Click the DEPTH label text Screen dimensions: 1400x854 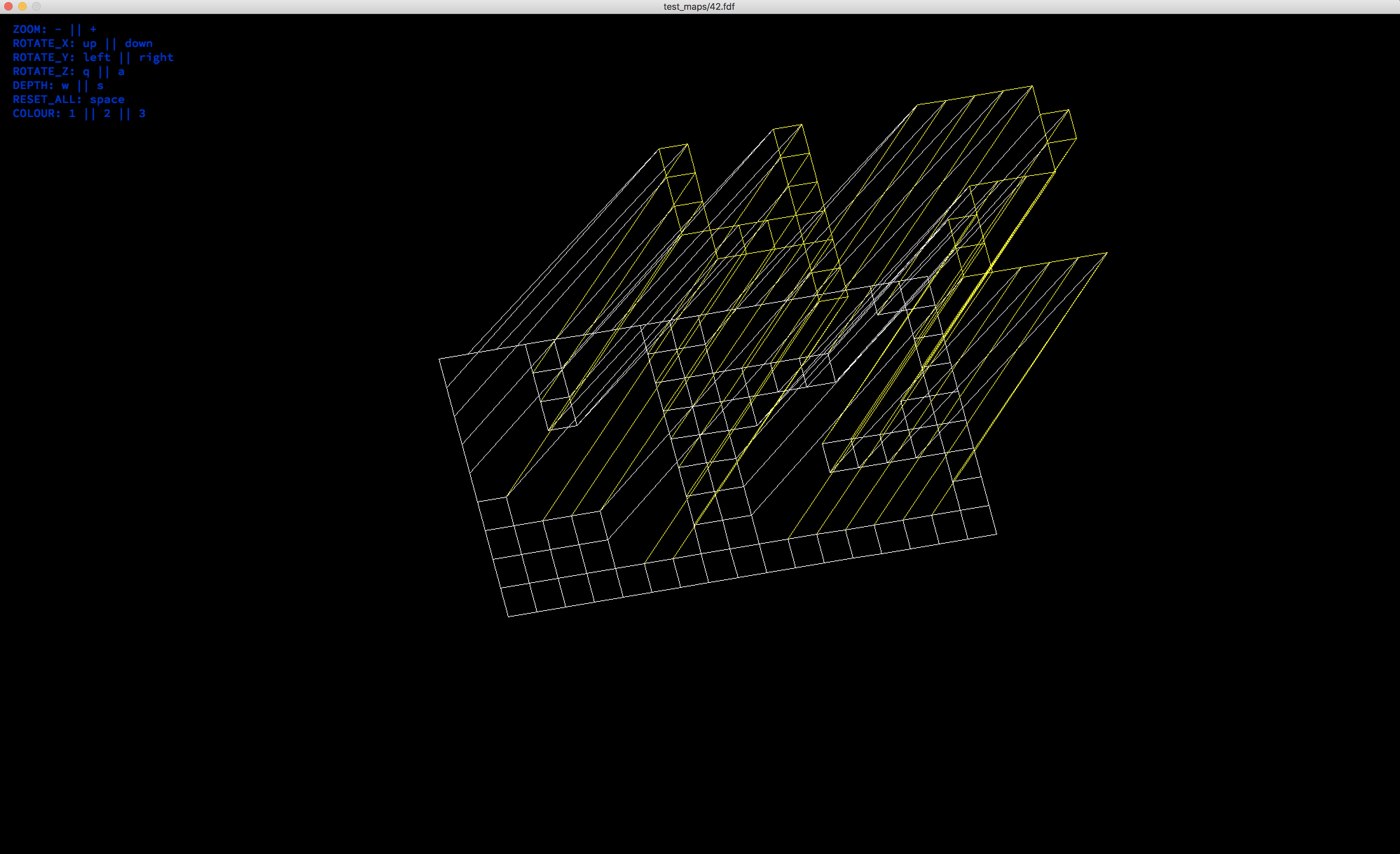click(33, 86)
